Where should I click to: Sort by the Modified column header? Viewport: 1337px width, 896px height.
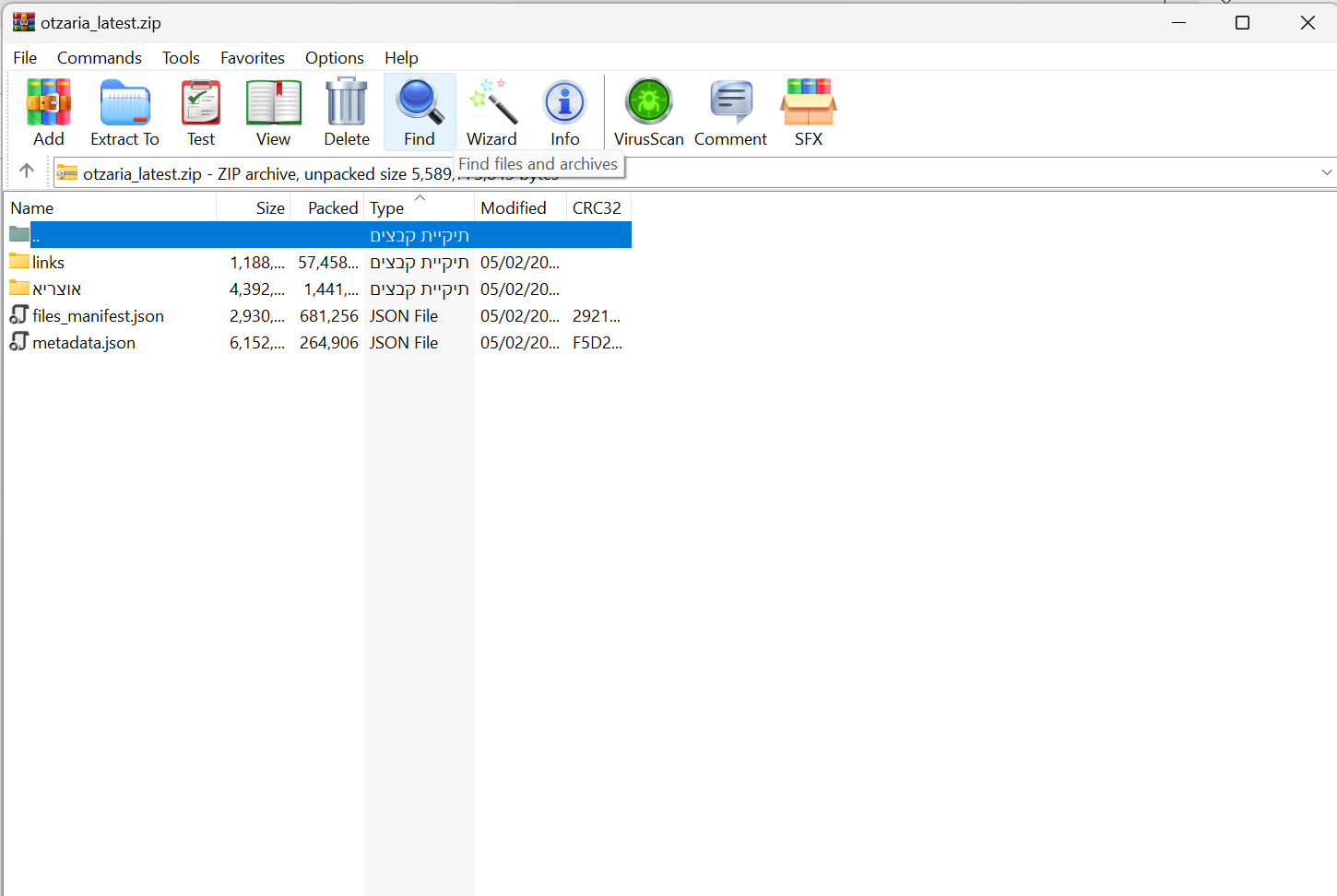tap(514, 208)
